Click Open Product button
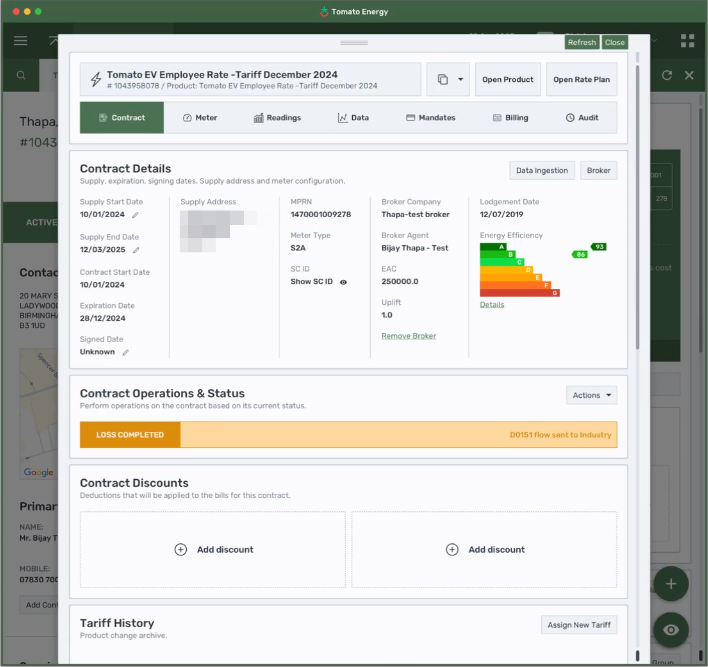Viewport: 708px width, 667px height. [x=508, y=79]
